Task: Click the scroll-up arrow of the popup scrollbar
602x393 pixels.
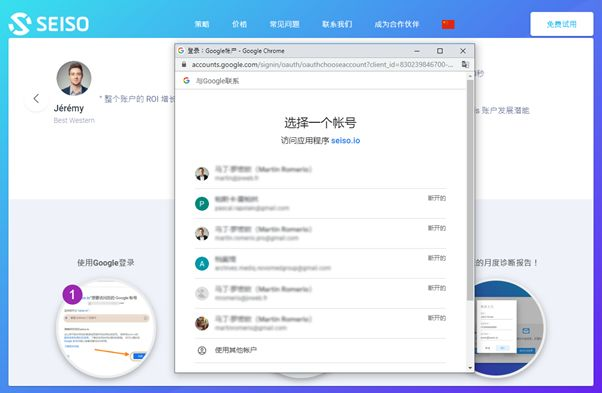Action: (x=470, y=76)
